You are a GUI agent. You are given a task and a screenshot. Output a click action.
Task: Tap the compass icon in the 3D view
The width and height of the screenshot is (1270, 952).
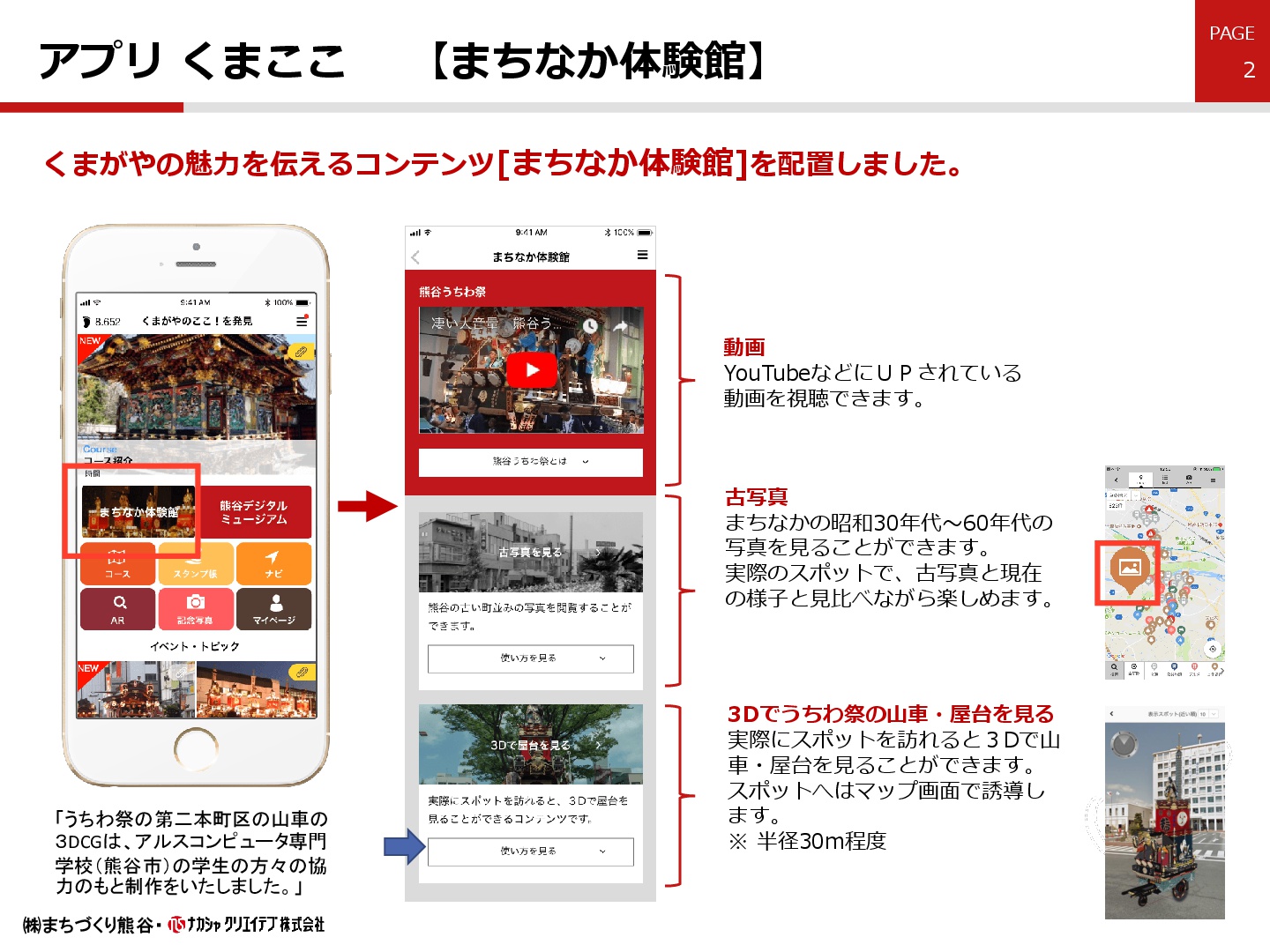coord(1124,743)
